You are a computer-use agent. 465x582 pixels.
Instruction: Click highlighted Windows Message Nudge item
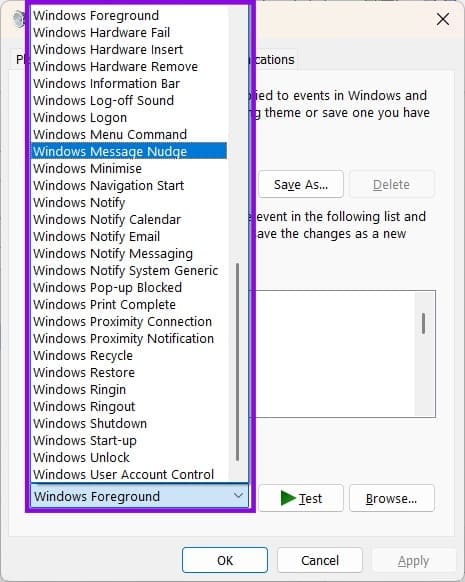[x=129, y=151]
